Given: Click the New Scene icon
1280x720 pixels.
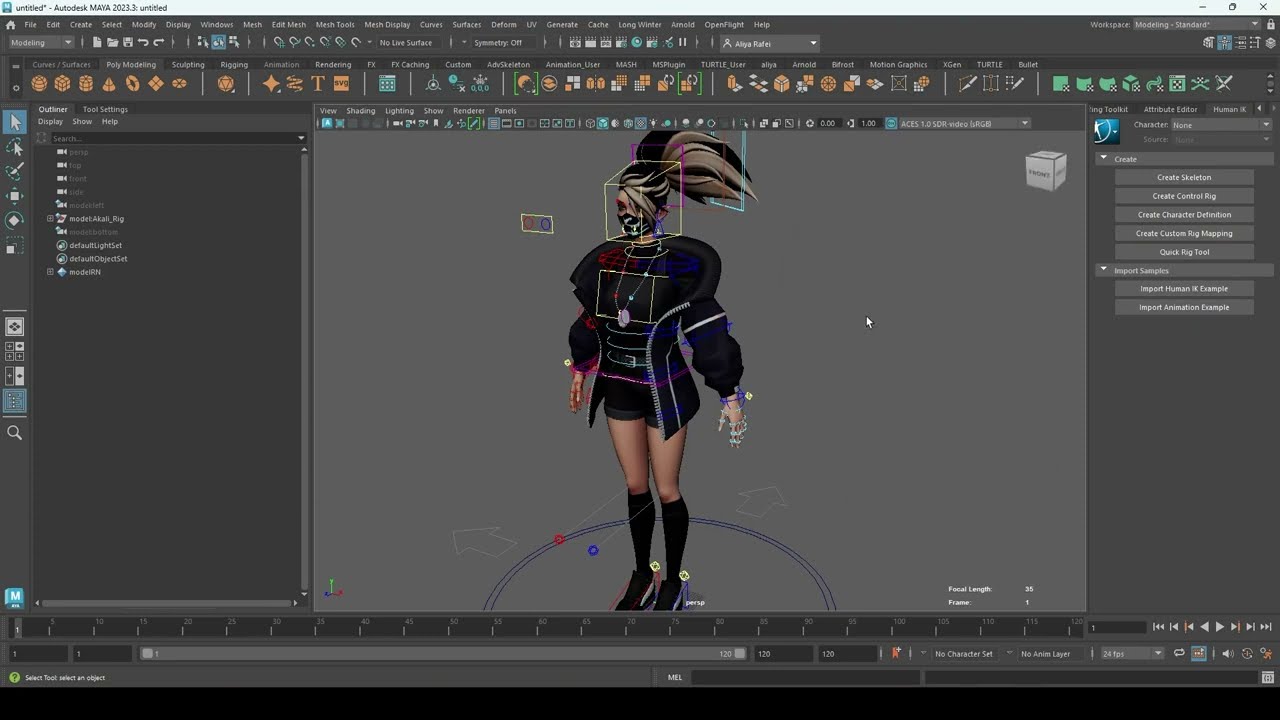Looking at the screenshot, I should [x=97, y=42].
